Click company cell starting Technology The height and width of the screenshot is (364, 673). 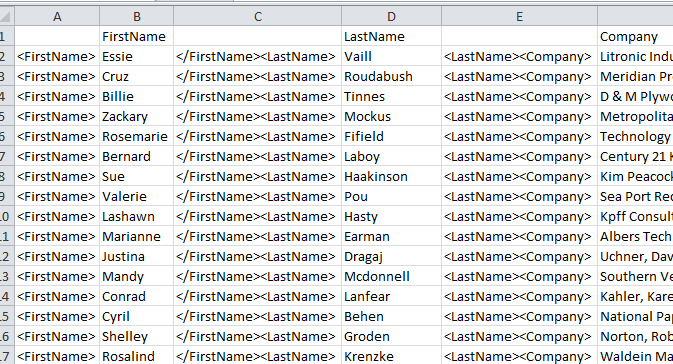(635, 136)
